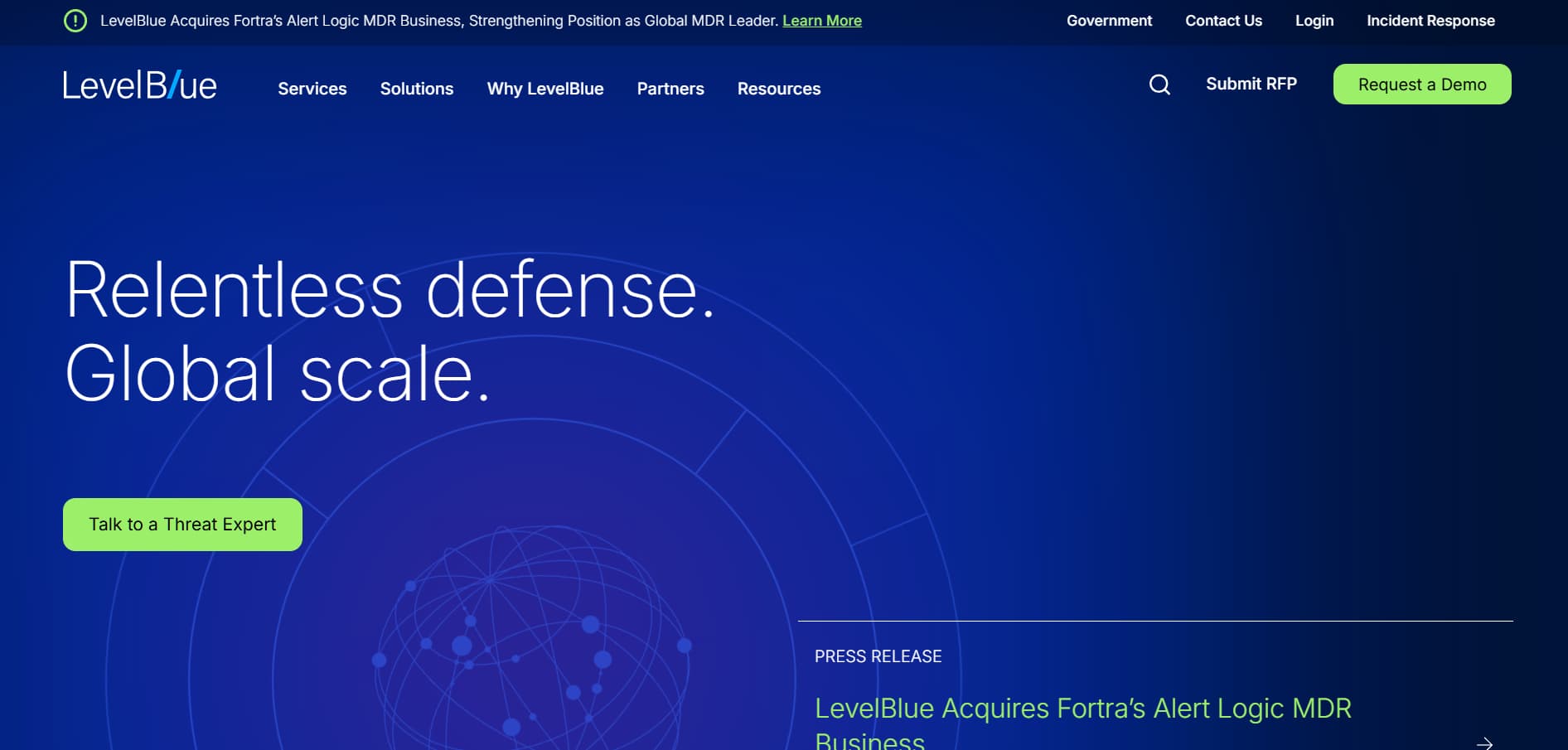Click Submit RFP
Viewport: 1568px width, 750px height.
coord(1251,84)
